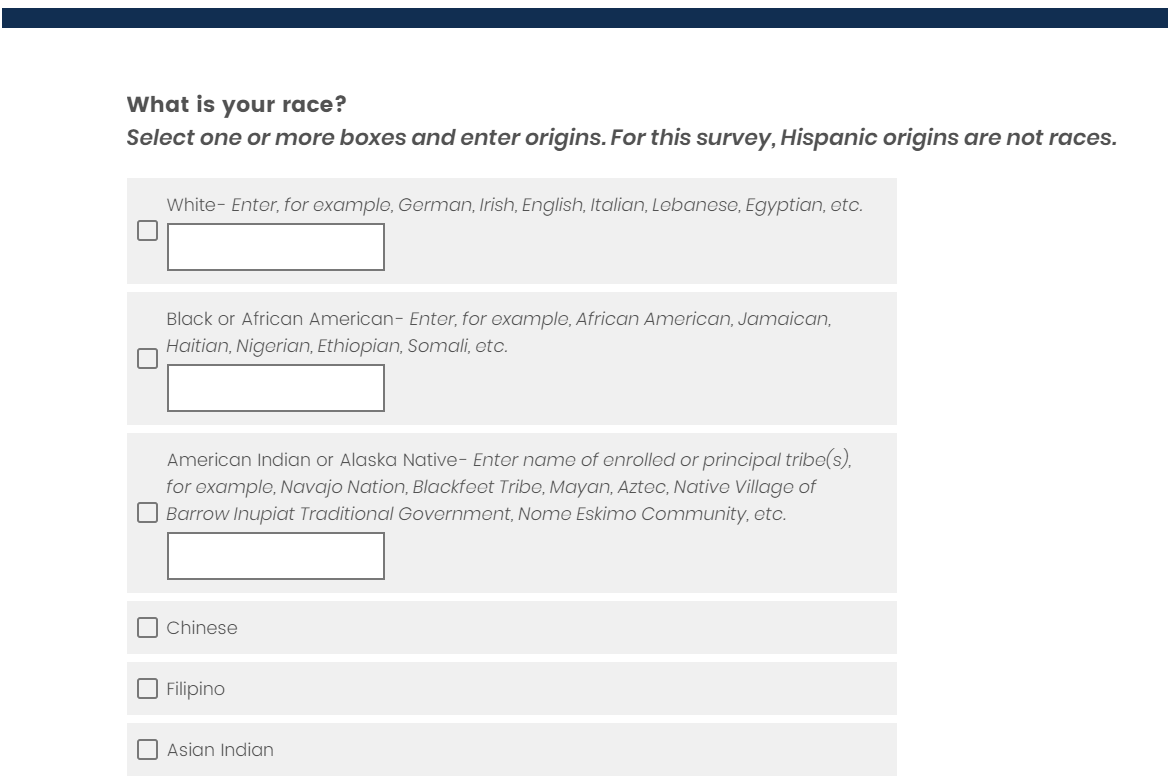Check the Filipino checkbox
The width and height of the screenshot is (1168, 777).
147,688
